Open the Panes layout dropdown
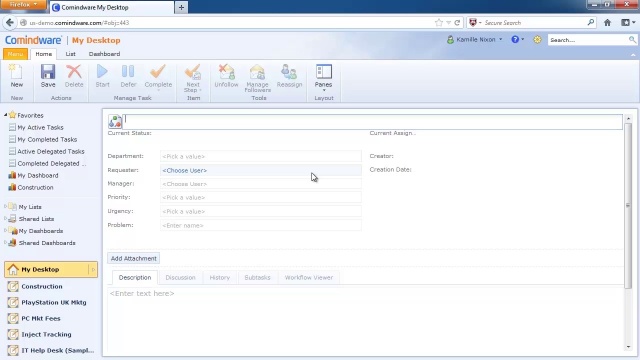Image resolution: width=640 pixels, height=360 pixels. click(323, 78)
